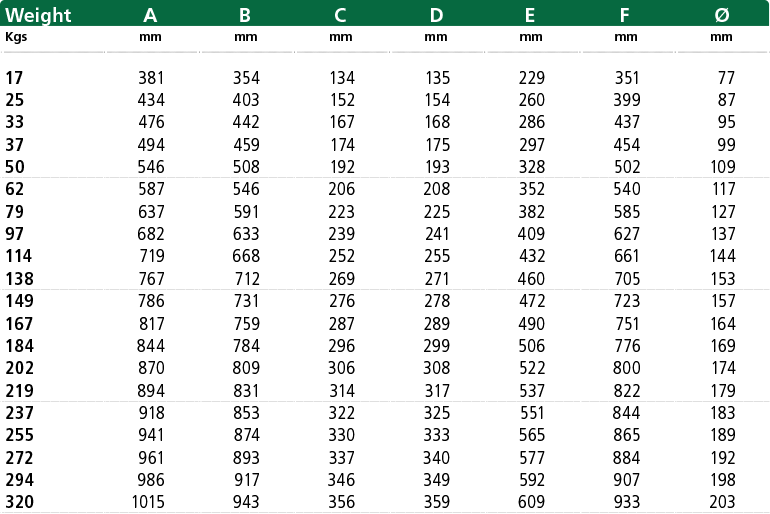Image resolution: width=770 pixels, height=514 pixels.
Task: Click the A column header
Action: click(150, 15)
